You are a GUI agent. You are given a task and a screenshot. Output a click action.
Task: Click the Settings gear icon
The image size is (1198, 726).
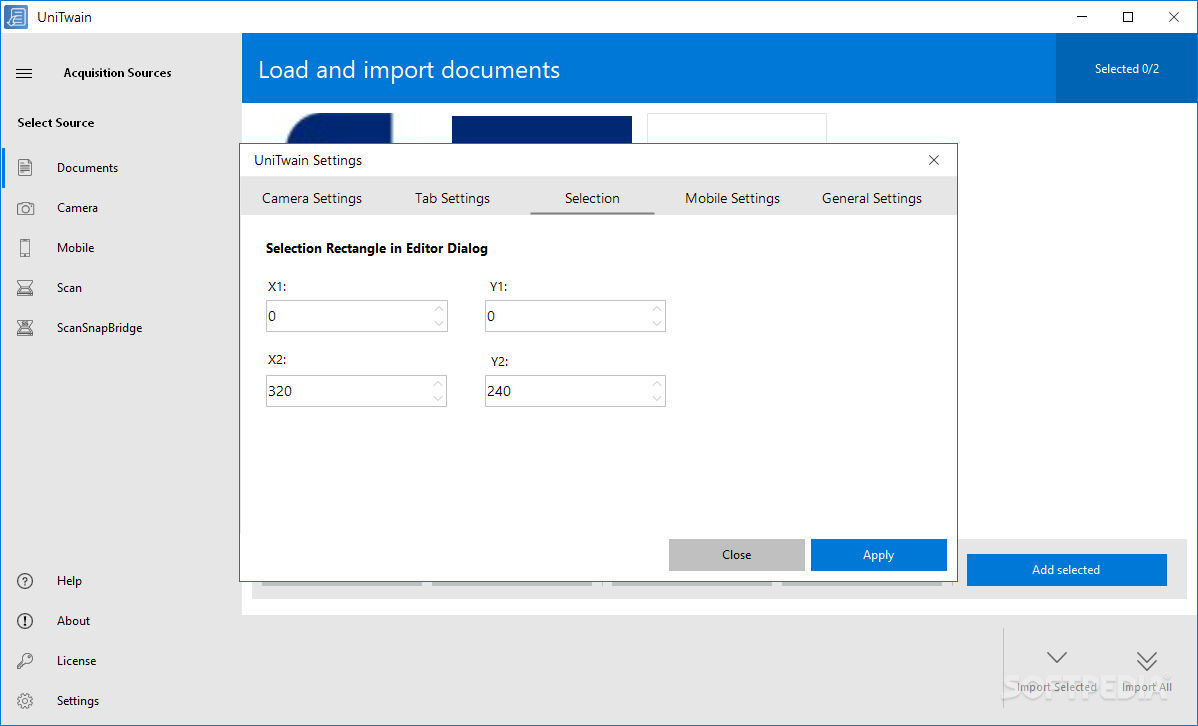click(25, 701)
